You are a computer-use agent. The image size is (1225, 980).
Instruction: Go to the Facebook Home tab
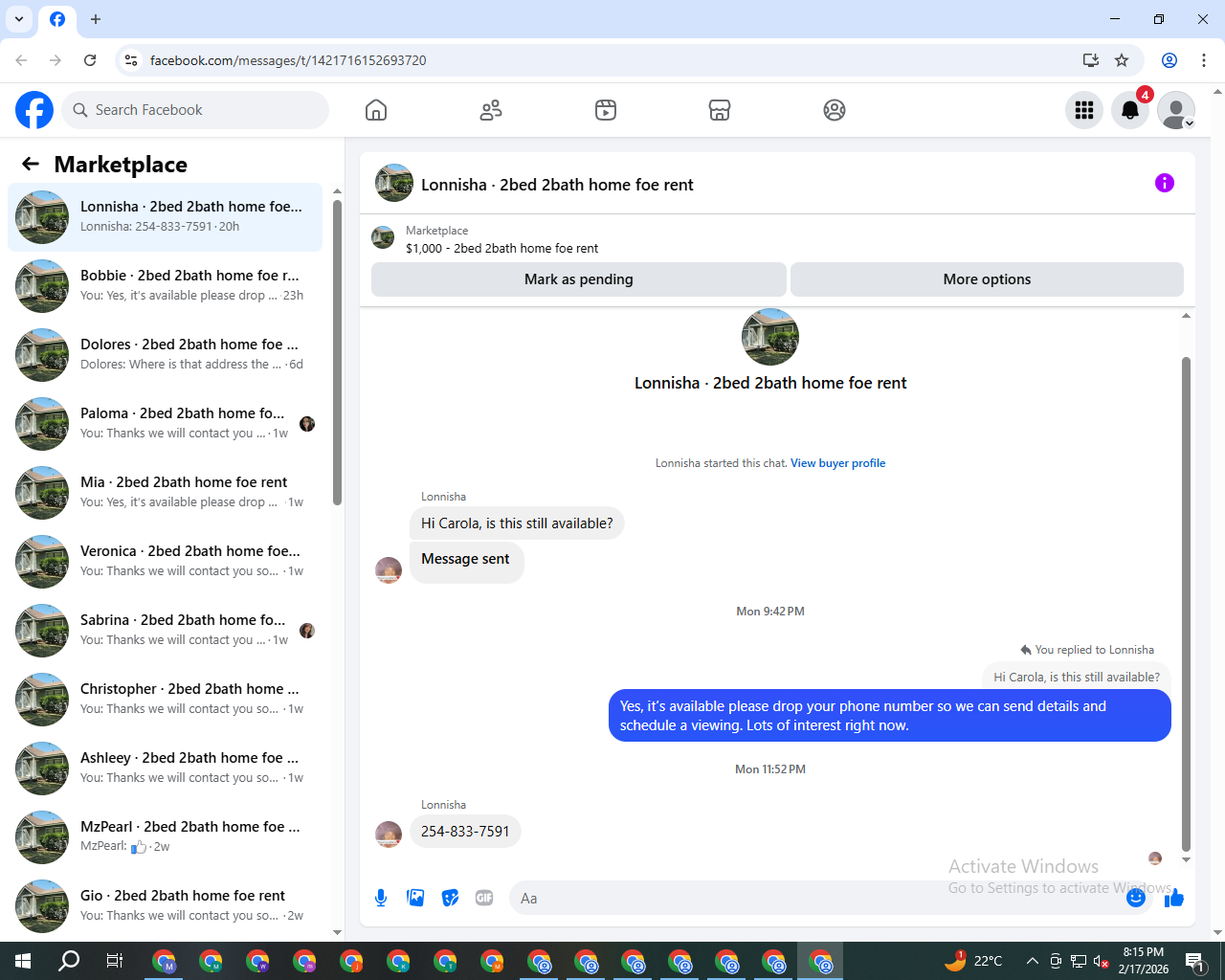coord(376,110)
